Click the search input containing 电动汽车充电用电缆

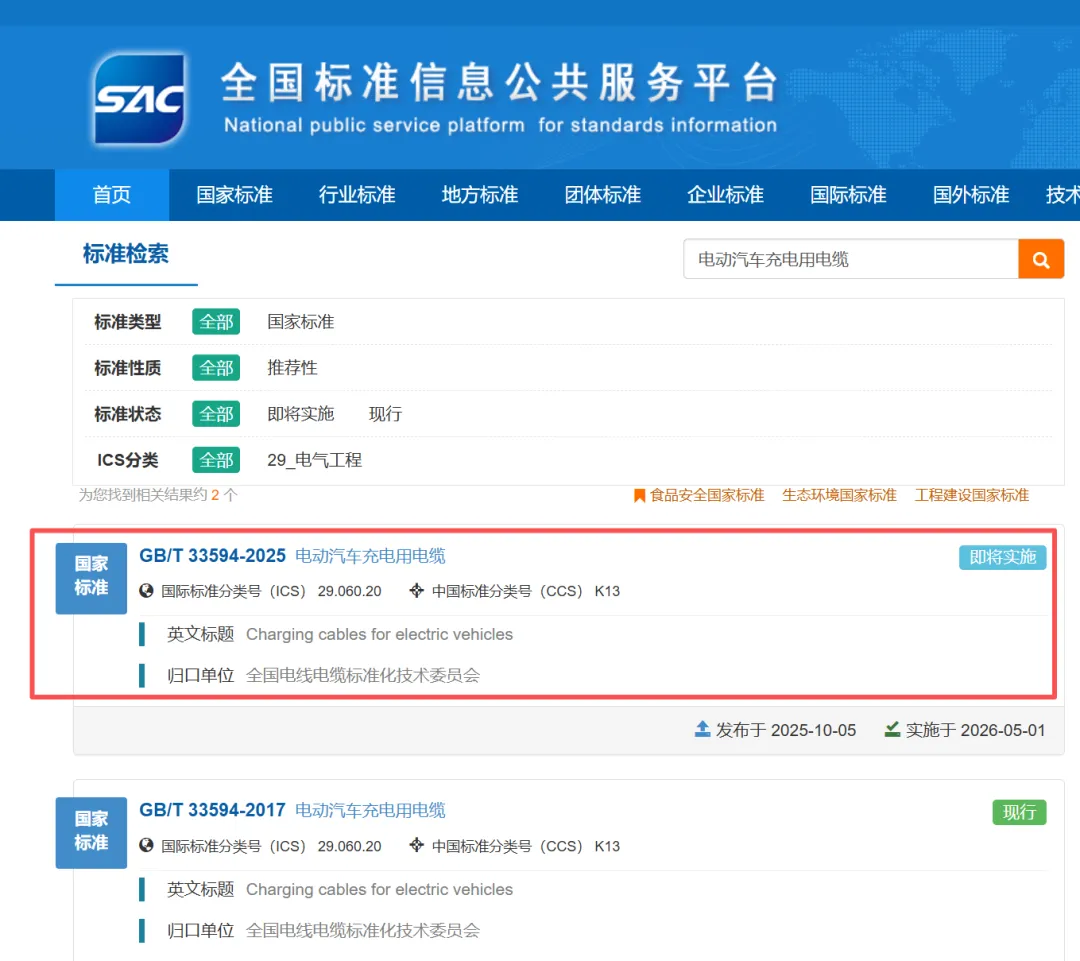[x=851, y=259]
